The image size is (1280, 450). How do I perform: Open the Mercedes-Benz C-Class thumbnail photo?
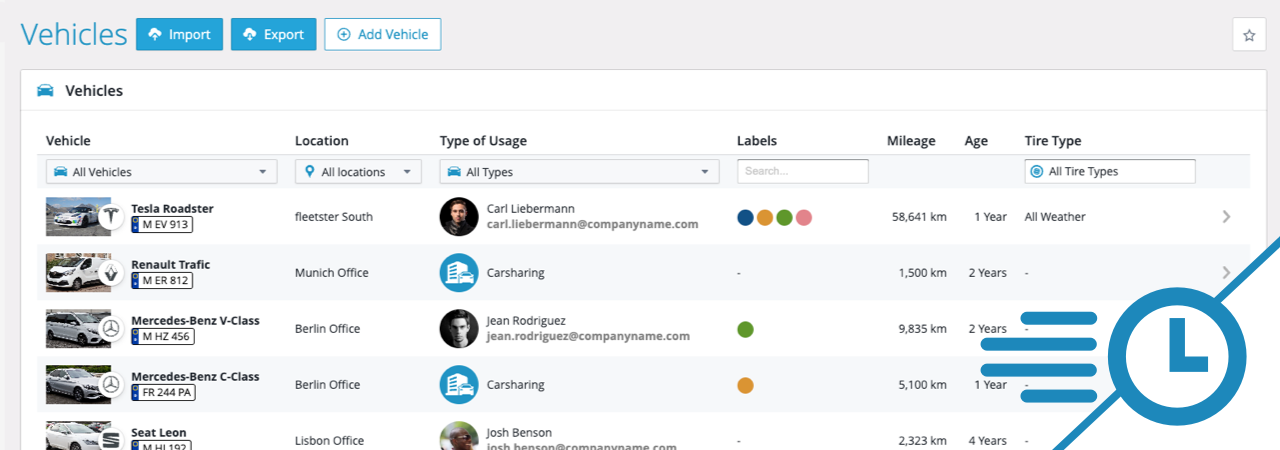pos(71,385)
